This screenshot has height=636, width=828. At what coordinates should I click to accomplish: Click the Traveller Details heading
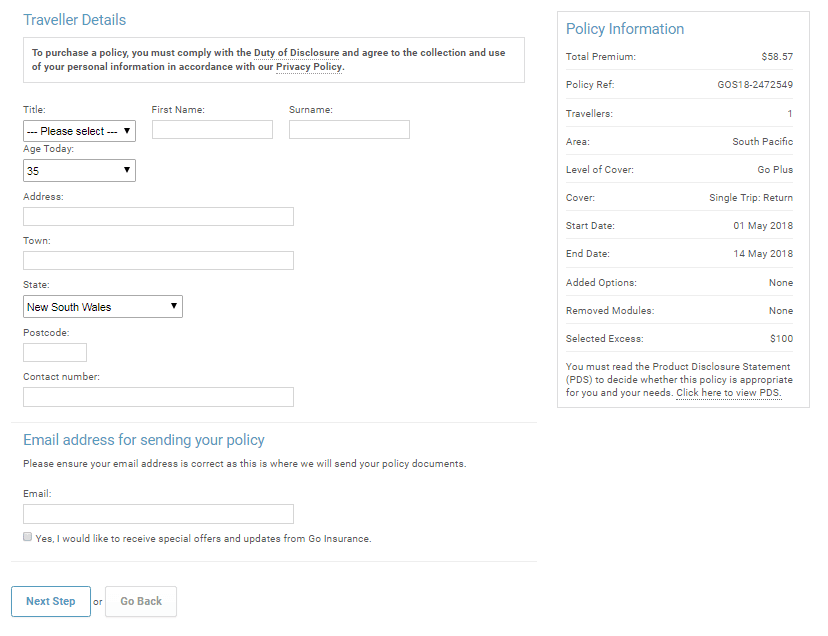pos(75,20)
